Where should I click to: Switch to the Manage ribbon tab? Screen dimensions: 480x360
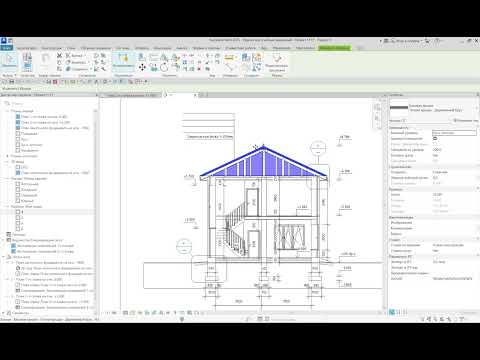[281, 48]
